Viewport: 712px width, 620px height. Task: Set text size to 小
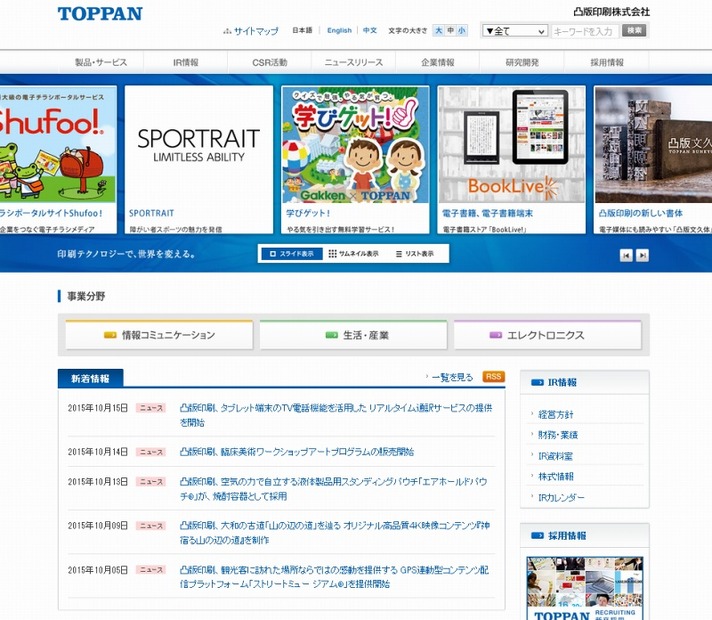(x=462, y=30)
